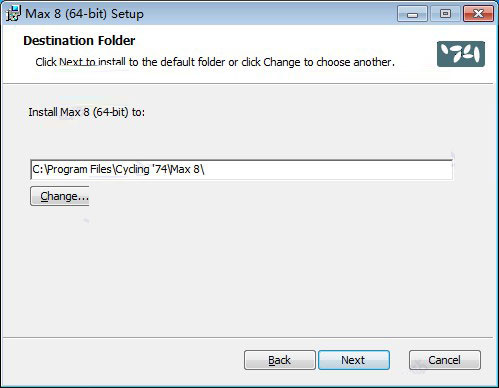The image size is (499, 388).
Task: Minimize the Max 8 Setup window
Action: point(412,14)
